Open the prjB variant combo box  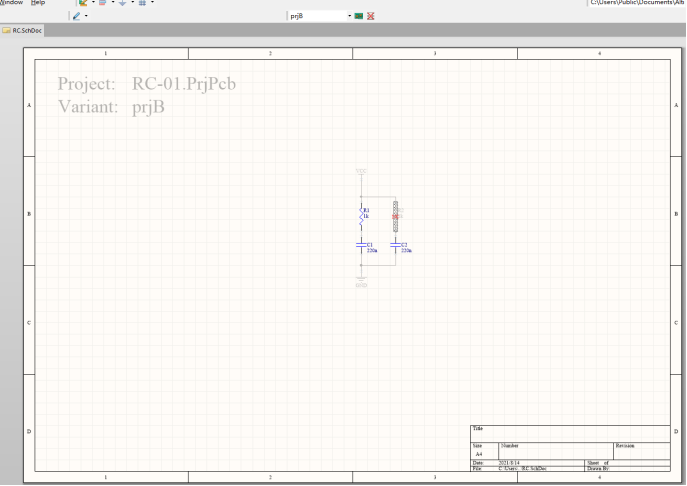click(x=320, y=16)
